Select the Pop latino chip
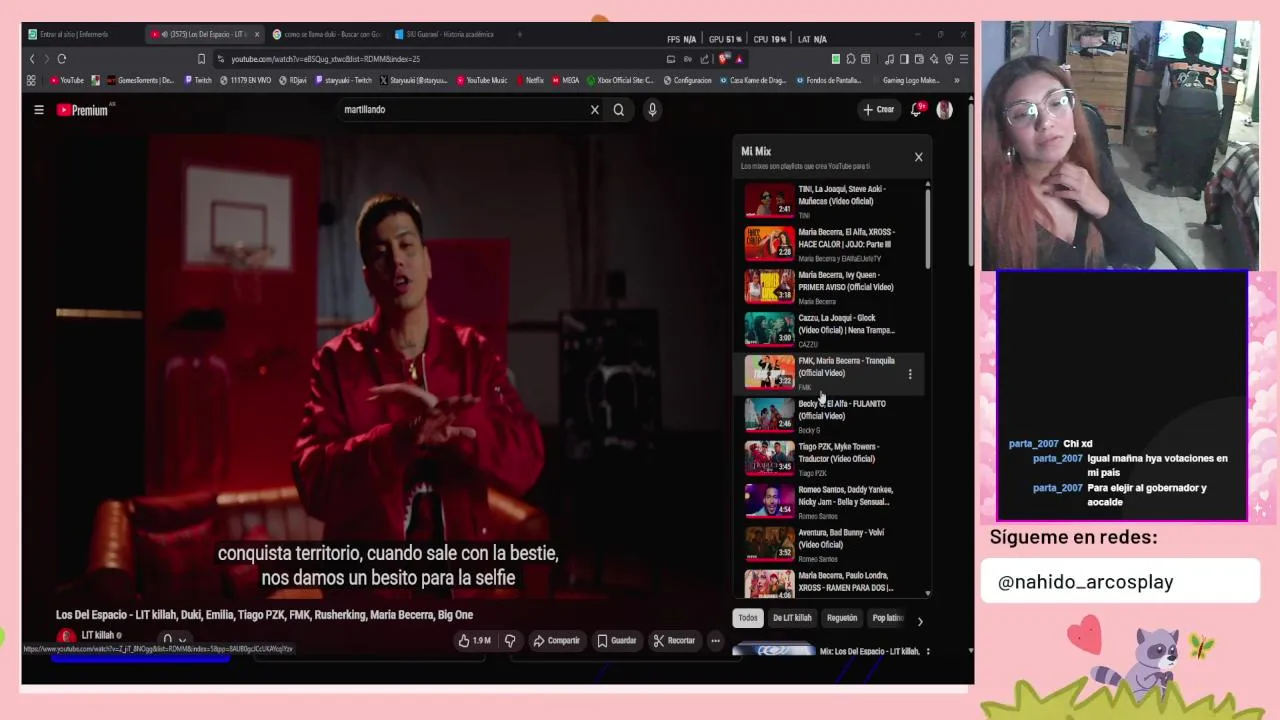Screen dimensions: 1280x720 tap(887, 618)
